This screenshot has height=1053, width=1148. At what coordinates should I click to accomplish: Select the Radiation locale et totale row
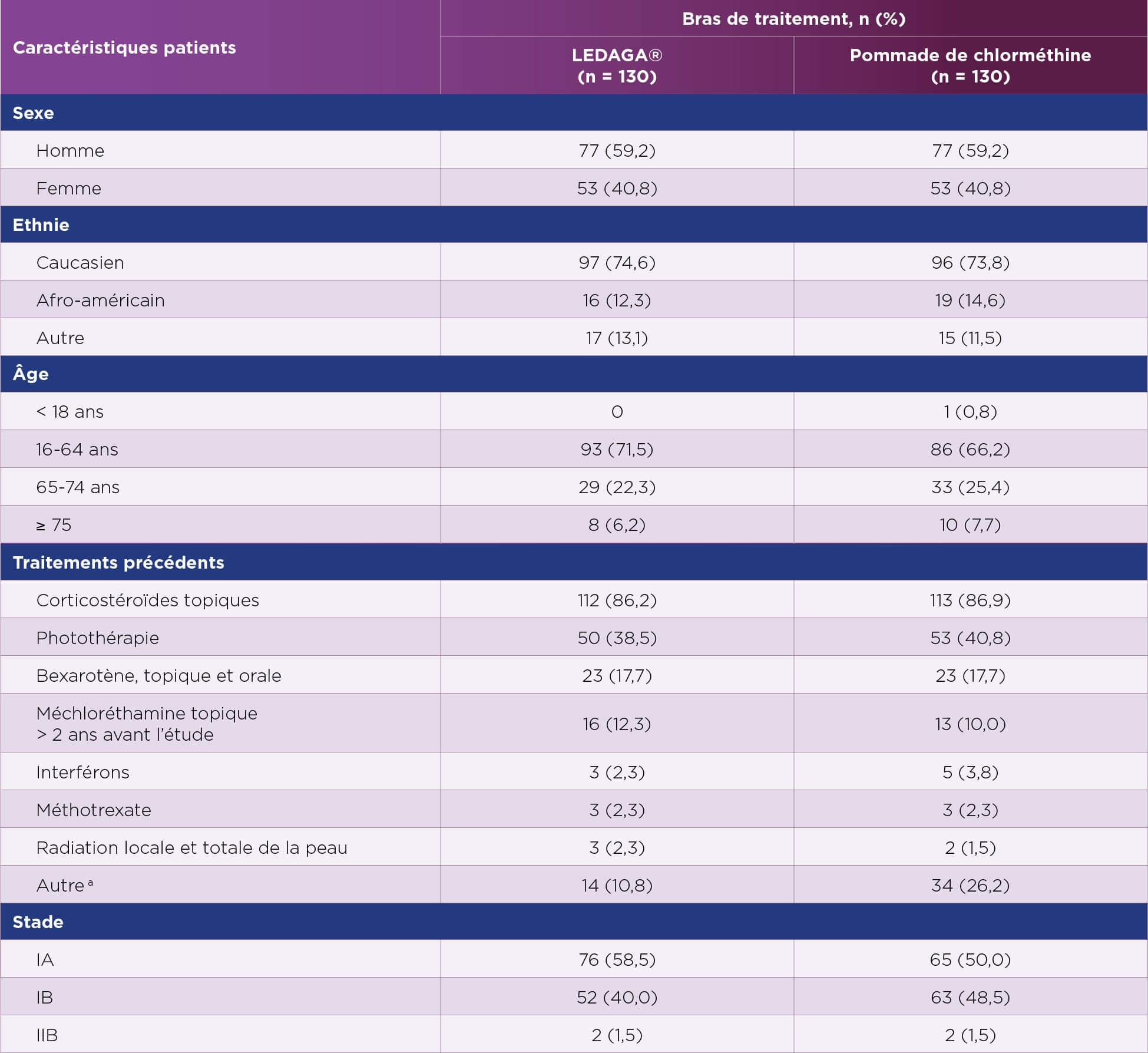click(x=192, y=848)
